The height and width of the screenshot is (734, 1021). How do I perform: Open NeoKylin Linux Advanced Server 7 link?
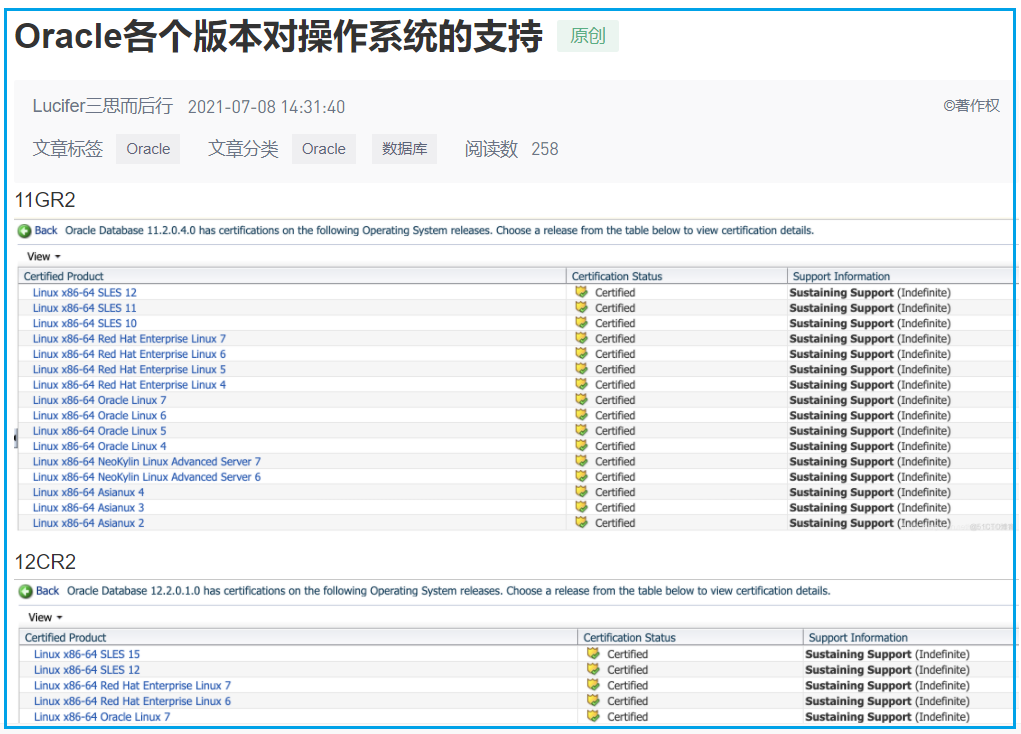(x=147, y=462)
